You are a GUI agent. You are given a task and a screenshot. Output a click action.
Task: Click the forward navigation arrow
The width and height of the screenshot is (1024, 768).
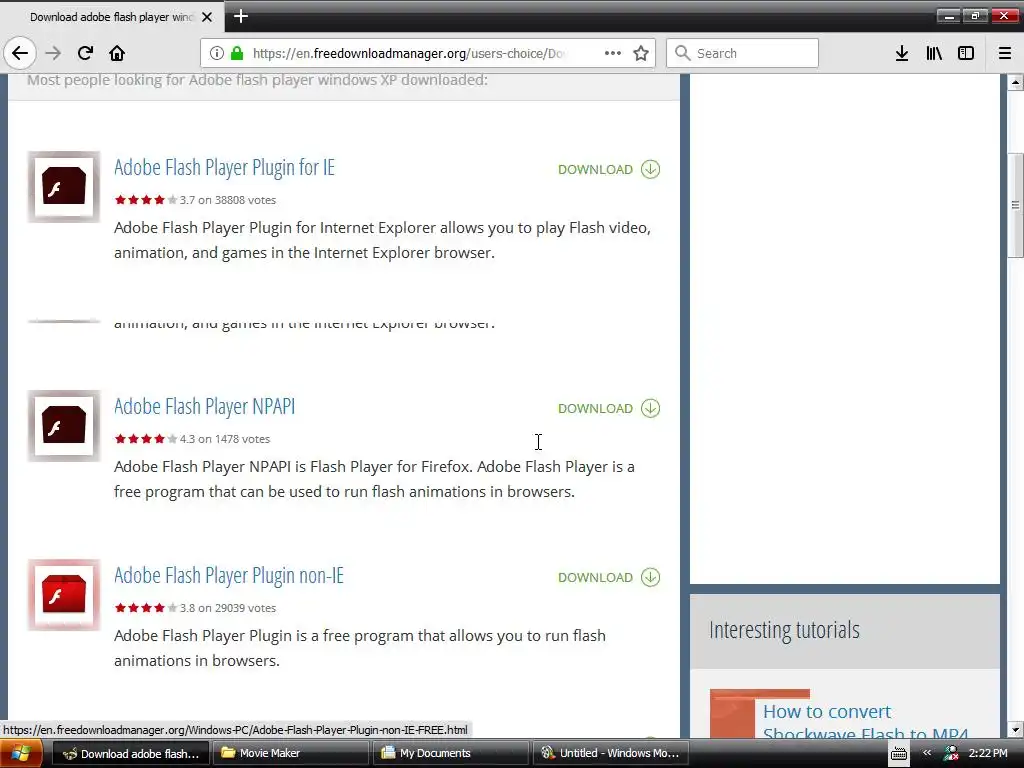pyautogui.click(x=53, y=53)
